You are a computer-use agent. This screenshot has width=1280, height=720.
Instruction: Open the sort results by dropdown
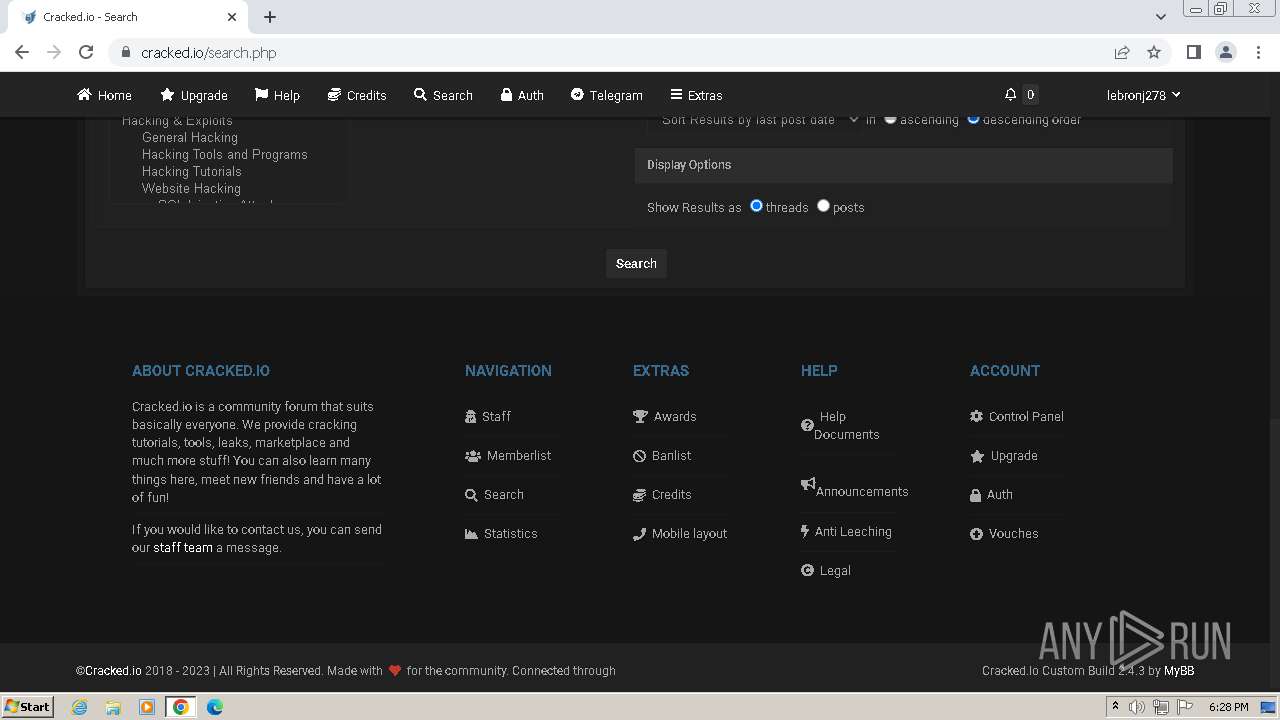(755, 120)
